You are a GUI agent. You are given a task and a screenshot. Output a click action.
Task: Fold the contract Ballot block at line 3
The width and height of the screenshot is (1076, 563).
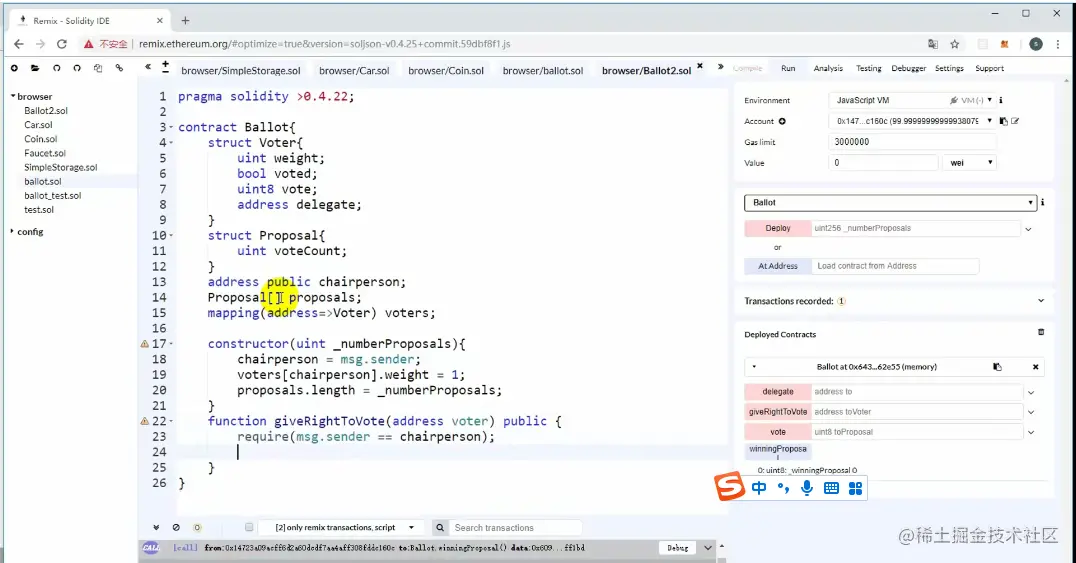pyautogui.click(x=171, y=127)
